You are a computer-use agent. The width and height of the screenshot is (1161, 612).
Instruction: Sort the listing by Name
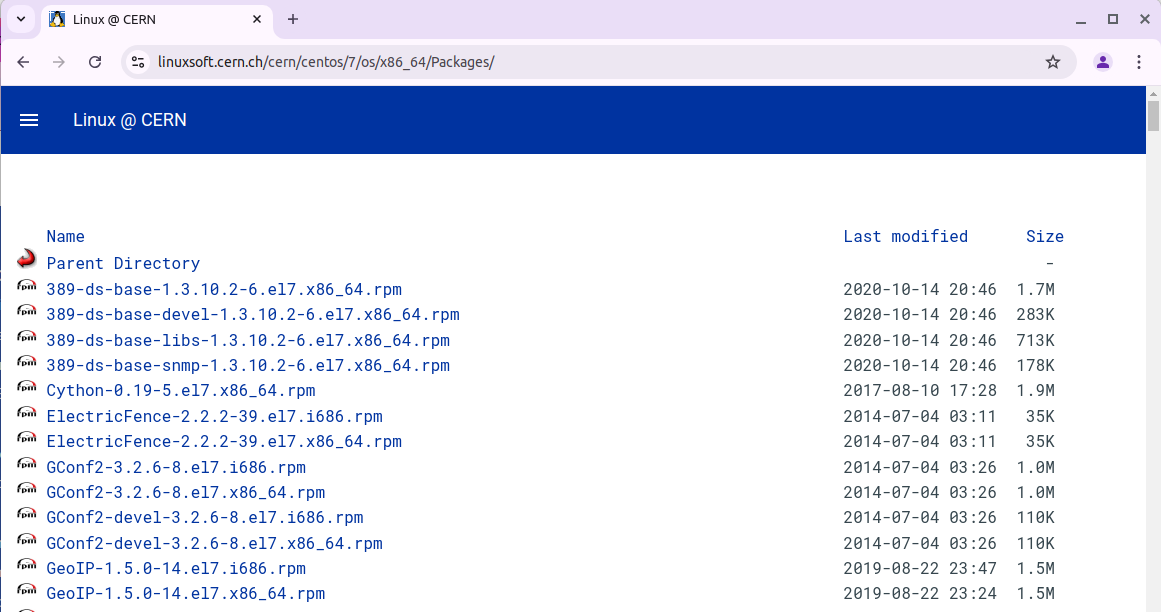pos(65,236)
